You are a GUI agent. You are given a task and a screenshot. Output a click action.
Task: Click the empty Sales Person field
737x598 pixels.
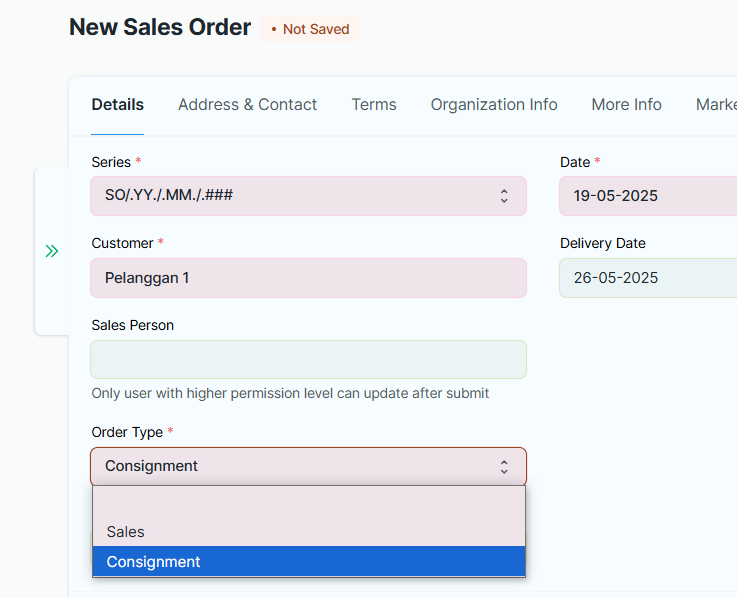click(x=308, y=360)
